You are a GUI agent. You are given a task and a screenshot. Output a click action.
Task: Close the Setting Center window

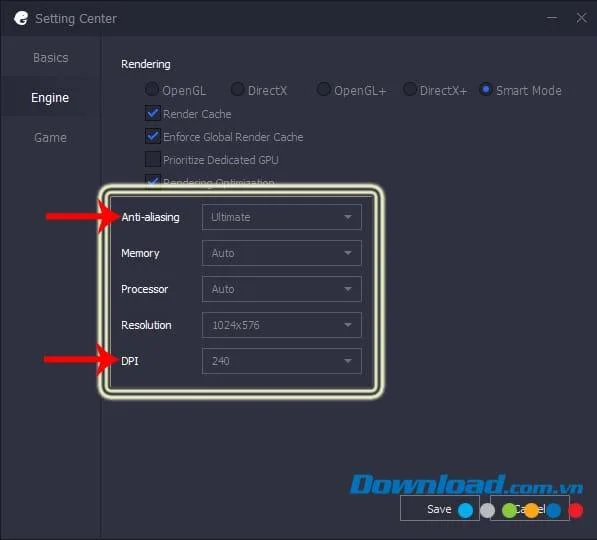[x=581, y=18]
